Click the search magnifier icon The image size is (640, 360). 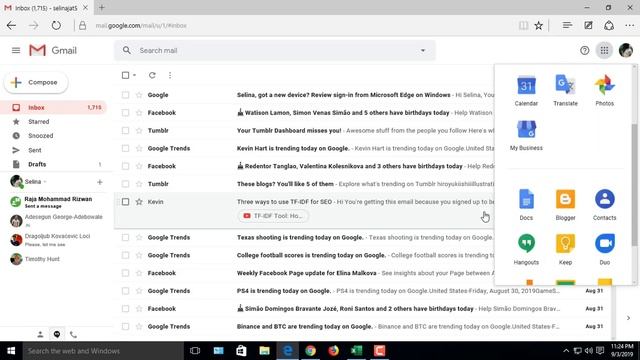click(x=127, y=50)
